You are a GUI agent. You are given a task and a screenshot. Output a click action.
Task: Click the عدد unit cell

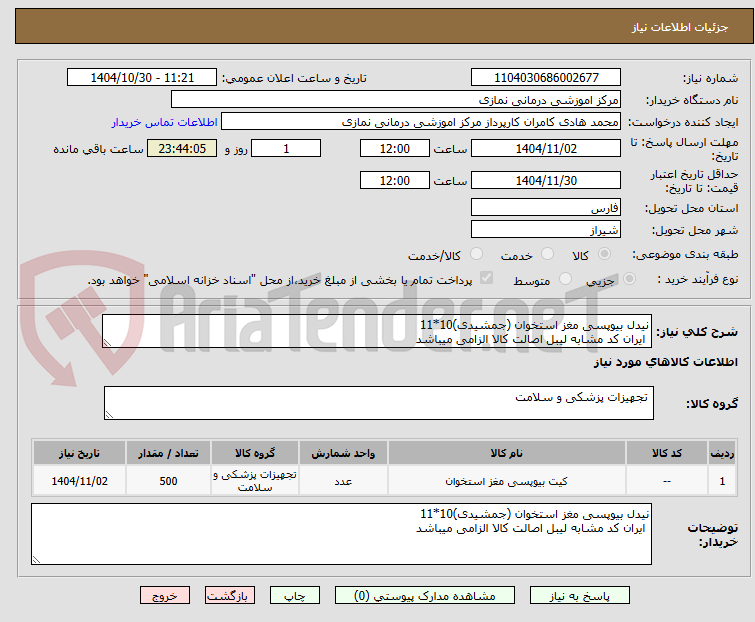pos(343,481)
